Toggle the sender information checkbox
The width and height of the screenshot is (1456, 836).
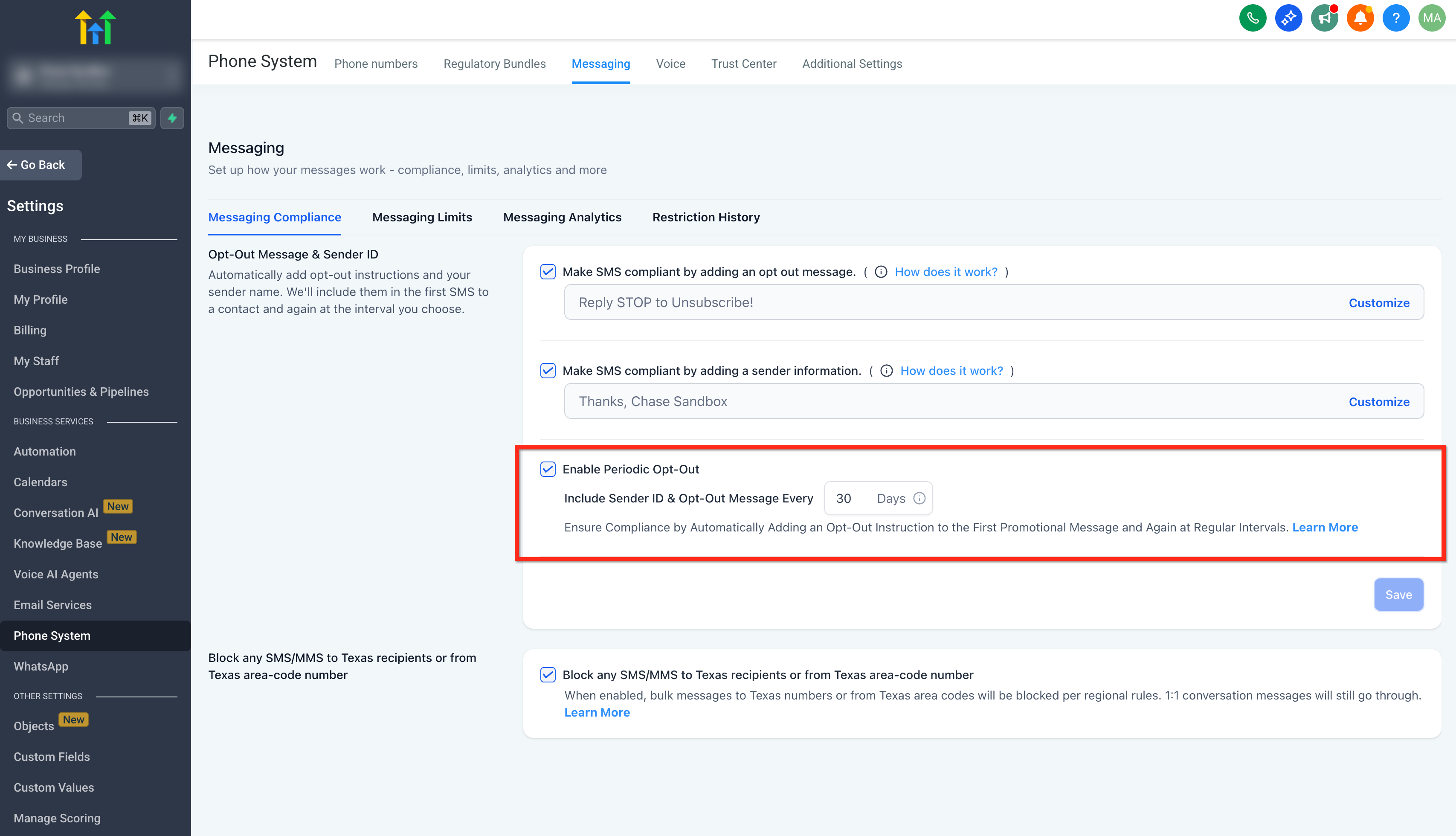pyautogui.click(x=548, y=371)
